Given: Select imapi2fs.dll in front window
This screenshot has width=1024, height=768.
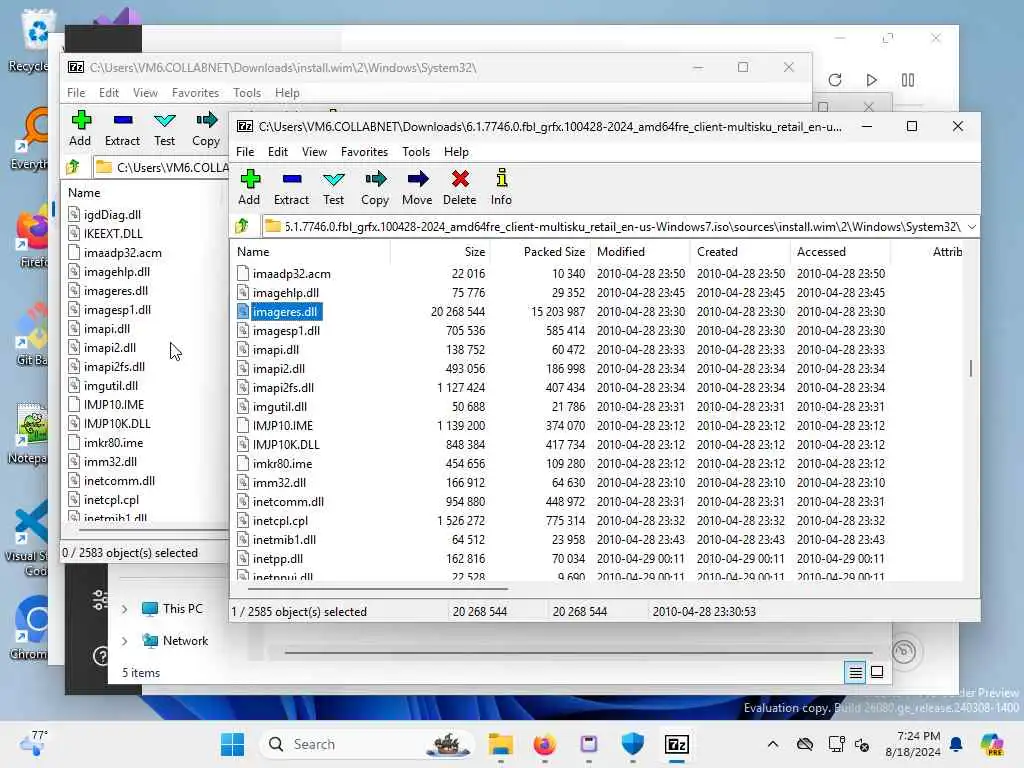Looking at the screenshot, I should [x=283, y=387].
